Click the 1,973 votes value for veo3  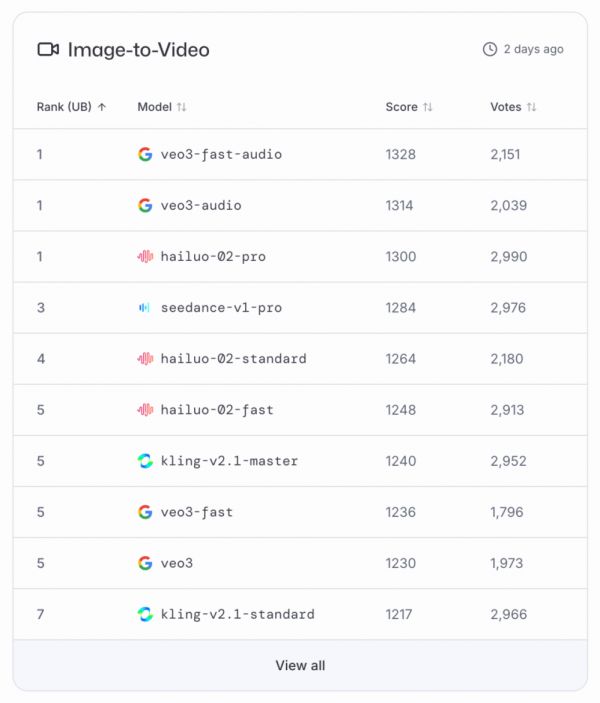point(506,563)
